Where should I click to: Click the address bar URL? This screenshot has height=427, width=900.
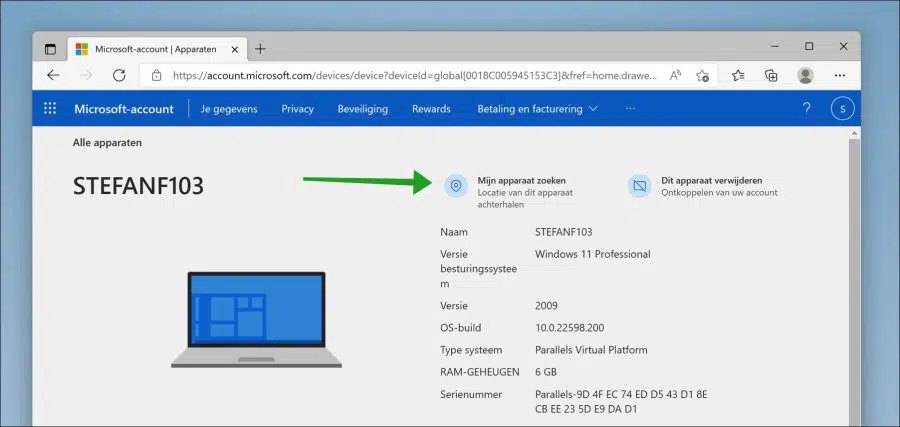coord(414,75)
